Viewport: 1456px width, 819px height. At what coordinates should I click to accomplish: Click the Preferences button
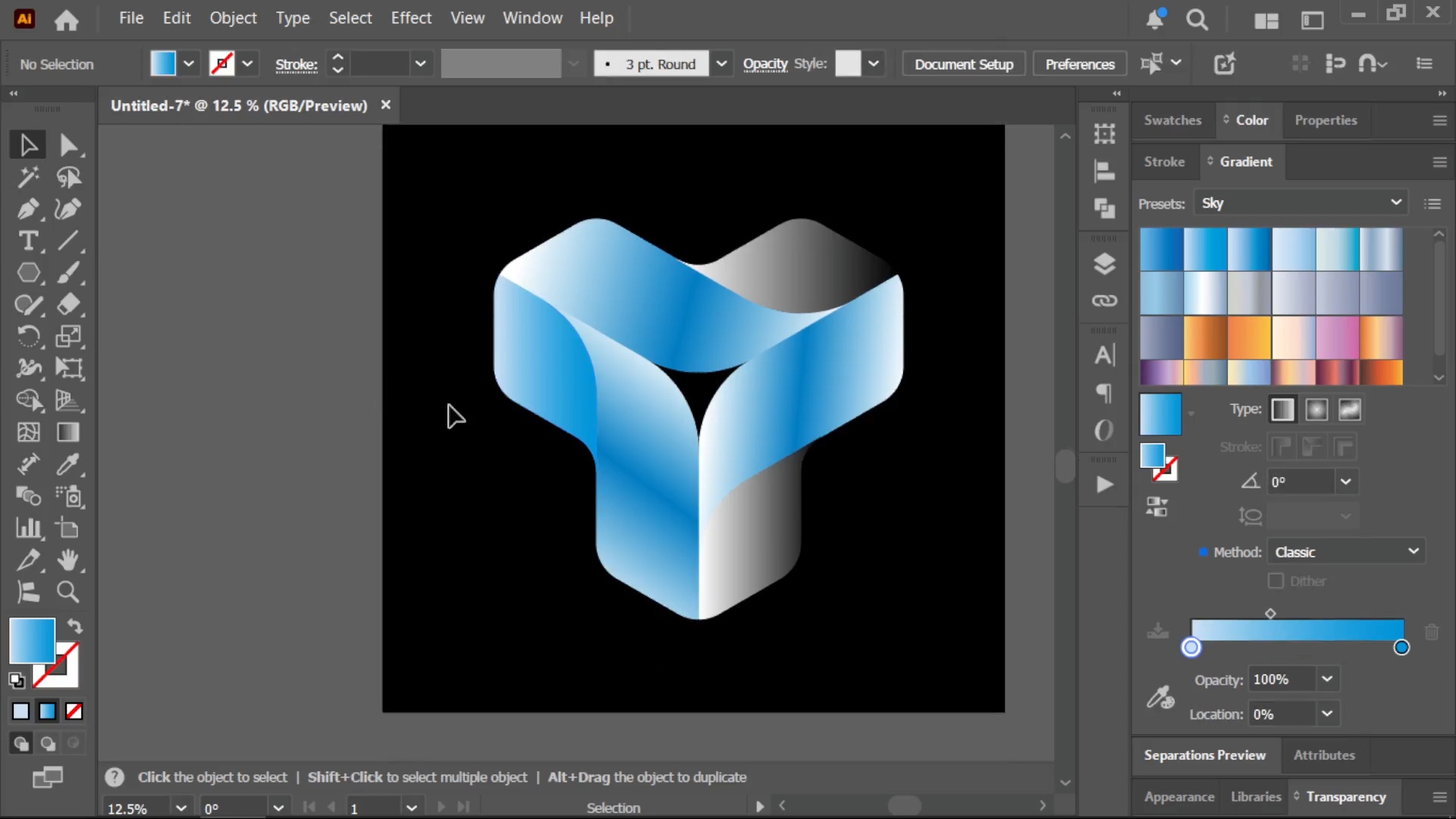pyautogui.click(x=1080, y=64)
